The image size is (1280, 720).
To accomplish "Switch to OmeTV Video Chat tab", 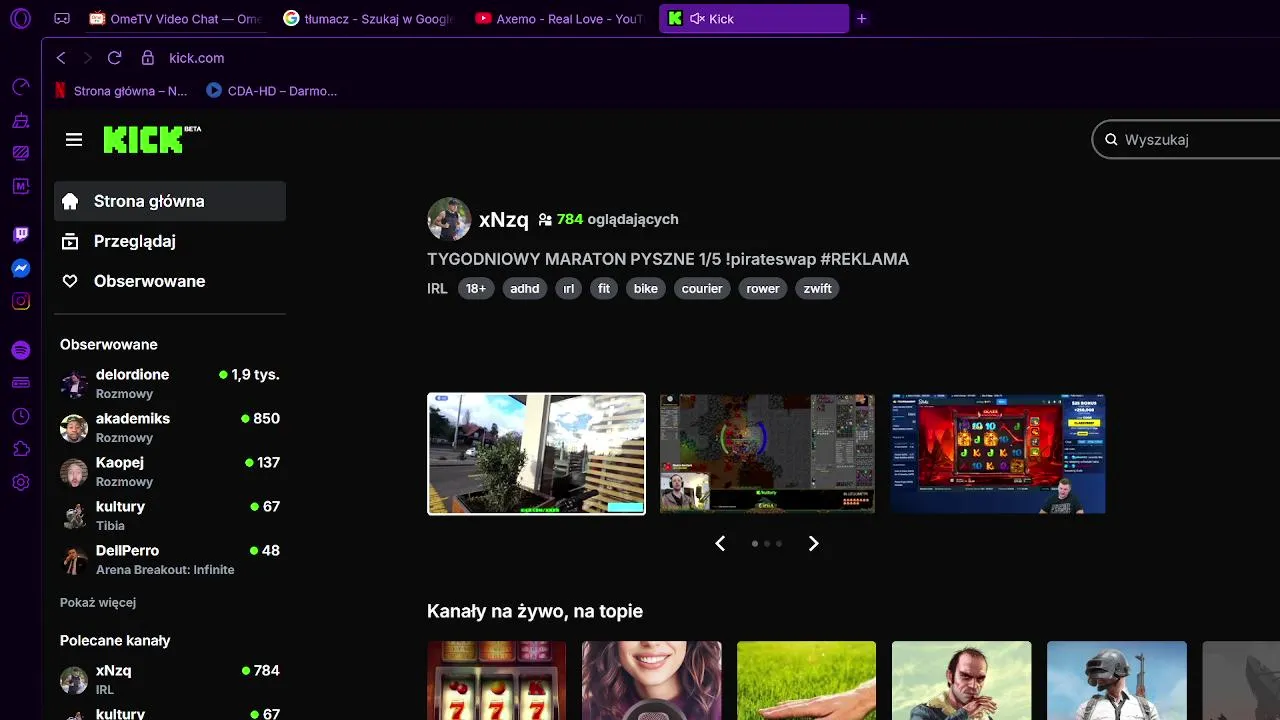I will (175, 18).
